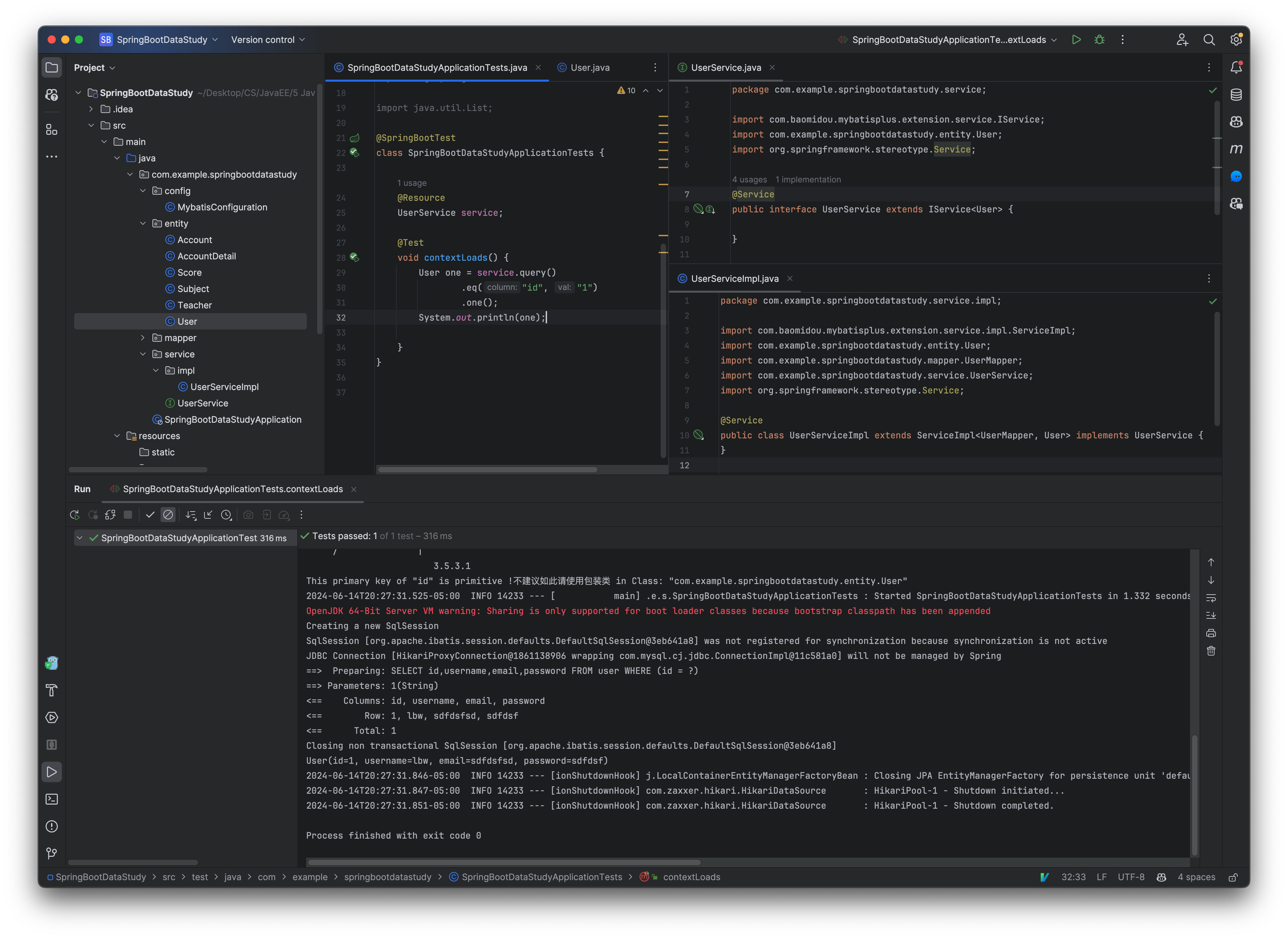The width and height of the screenshot is (1288, 938).
Task: Open Search Everywhere with the magnifier icon
Action: (x=1209, y=40)
